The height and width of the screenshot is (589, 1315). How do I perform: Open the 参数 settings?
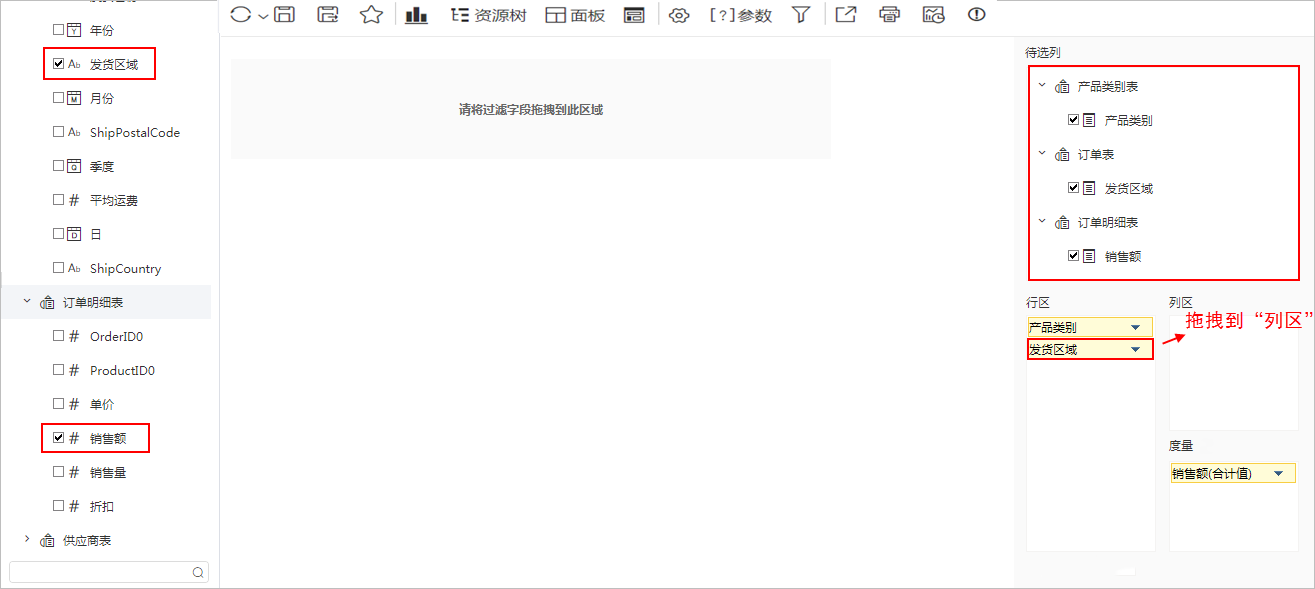741,15
